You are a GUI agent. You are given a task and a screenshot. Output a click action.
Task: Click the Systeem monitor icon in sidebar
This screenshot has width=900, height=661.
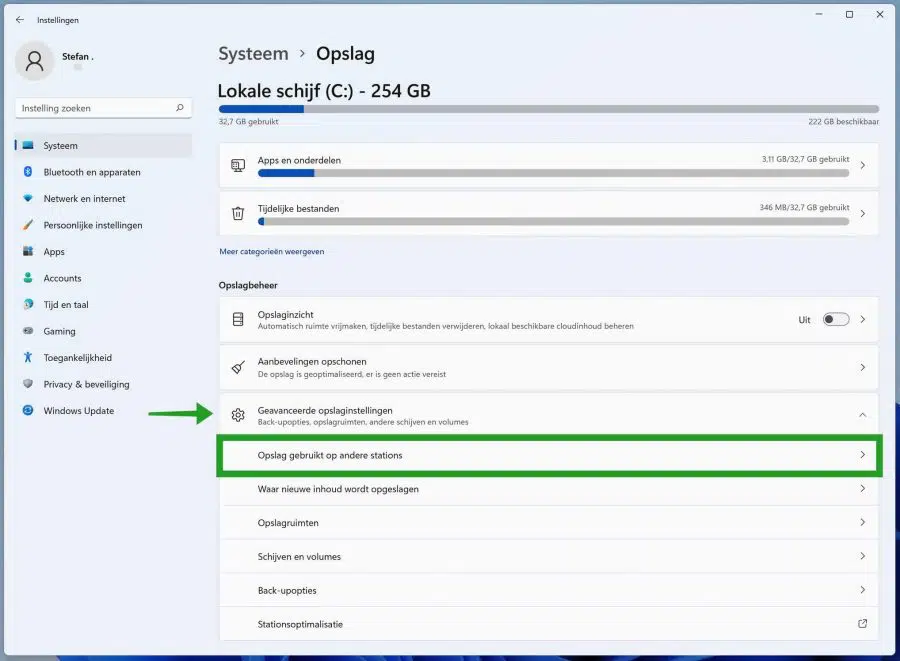pyautogui.click(x=28, y=145)
